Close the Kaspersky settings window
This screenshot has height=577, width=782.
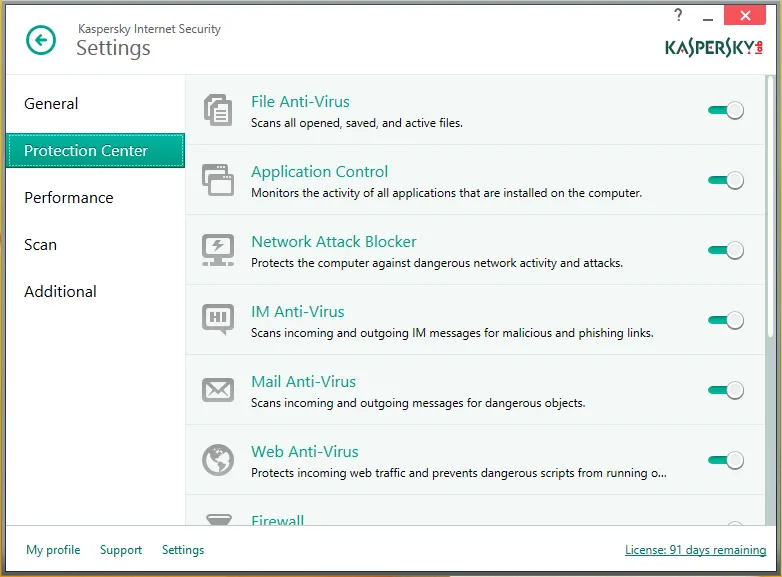[745, 15]
